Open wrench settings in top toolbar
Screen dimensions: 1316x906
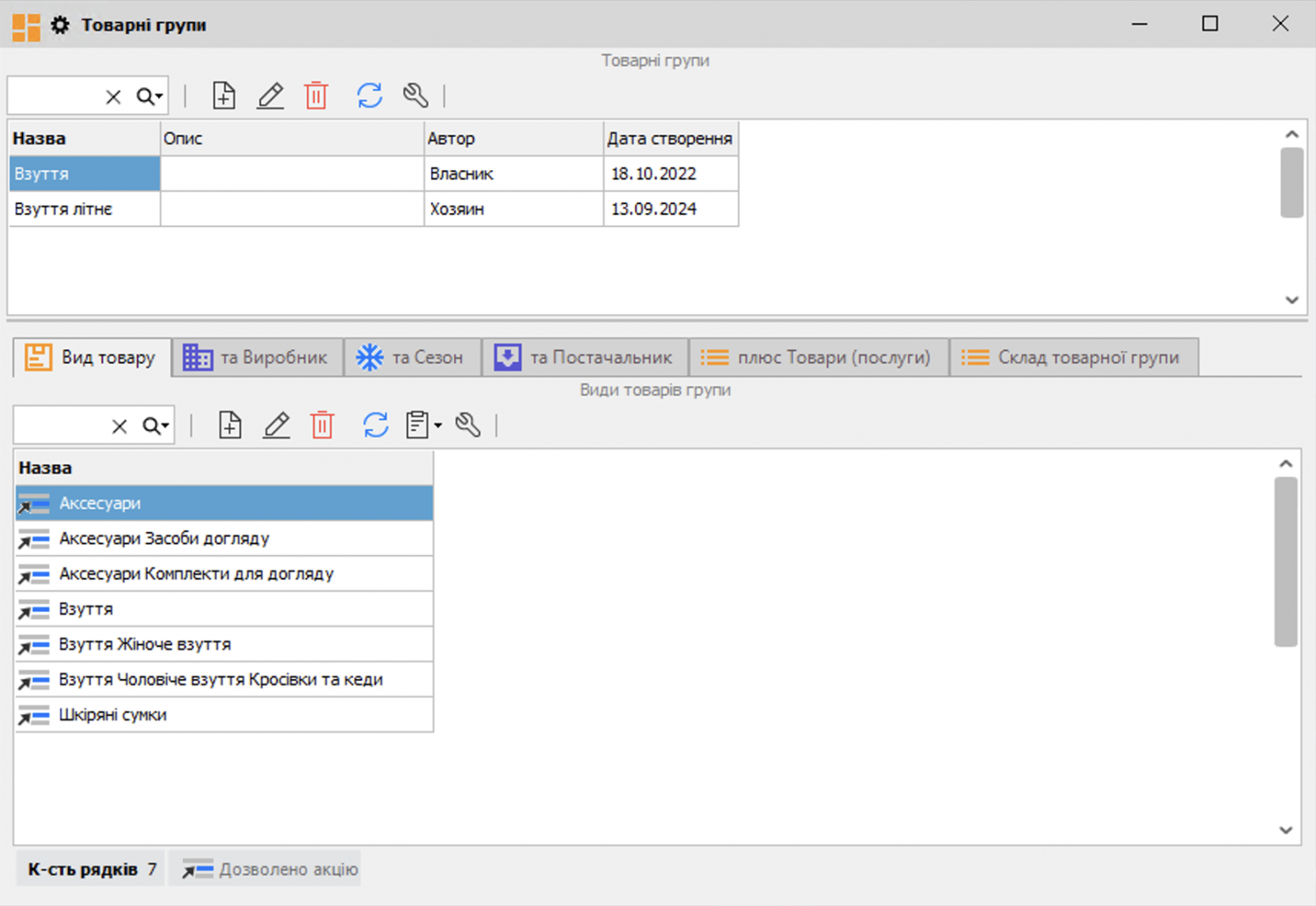(x=416, y=96)
